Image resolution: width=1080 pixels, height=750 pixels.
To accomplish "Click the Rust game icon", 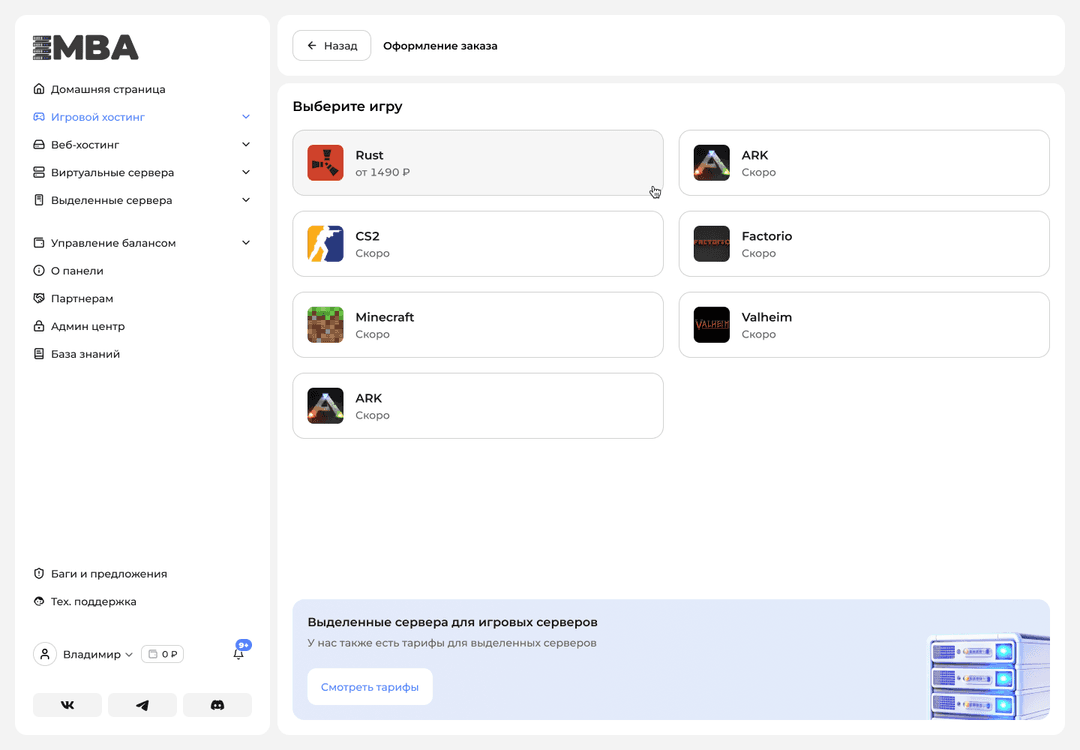I will click(x=325, y=163).
